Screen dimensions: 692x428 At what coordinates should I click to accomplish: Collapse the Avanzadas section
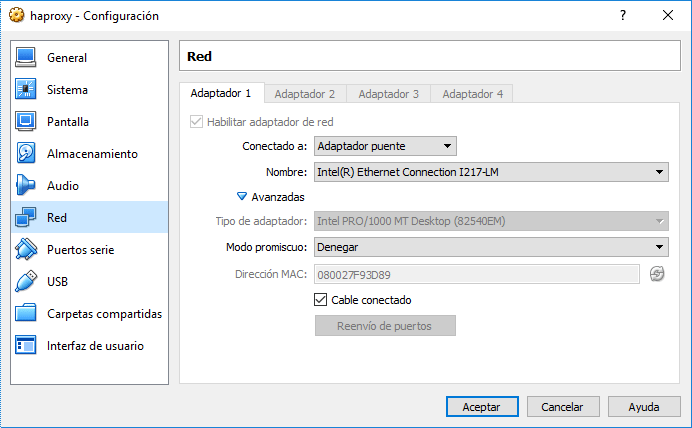[242, 197]
